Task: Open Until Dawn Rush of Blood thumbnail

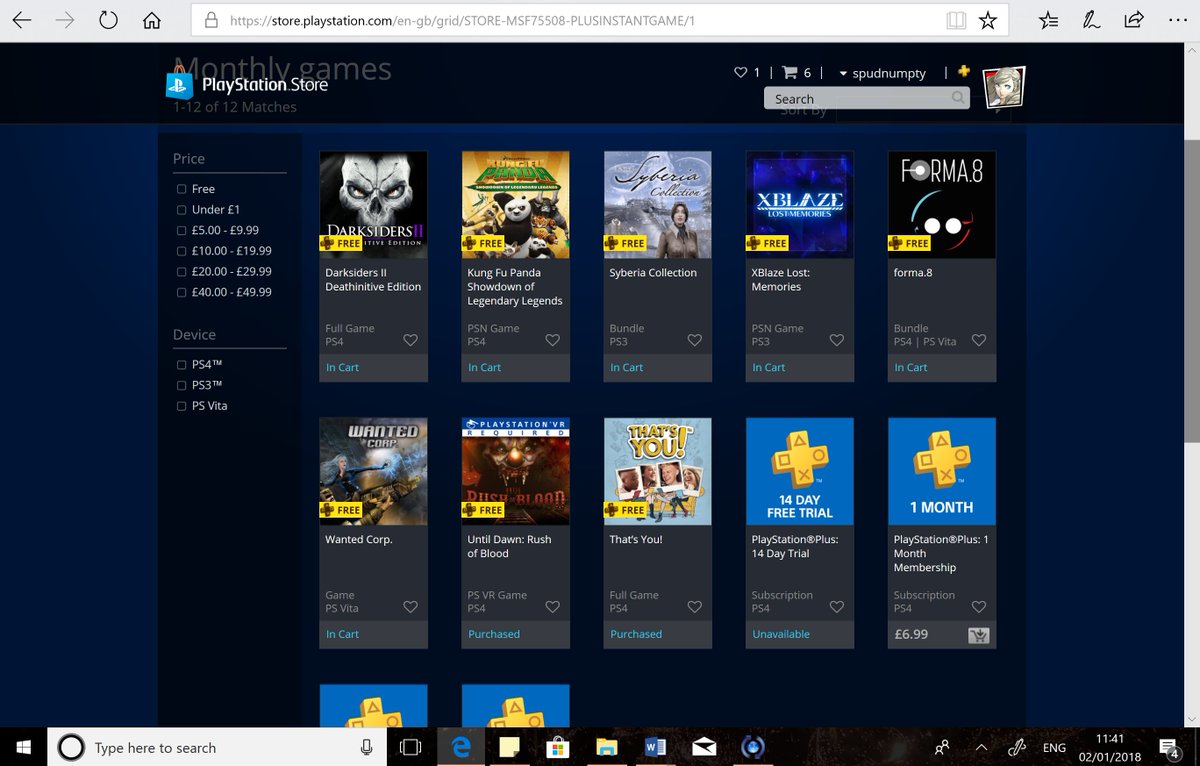Action: point(515,471)
